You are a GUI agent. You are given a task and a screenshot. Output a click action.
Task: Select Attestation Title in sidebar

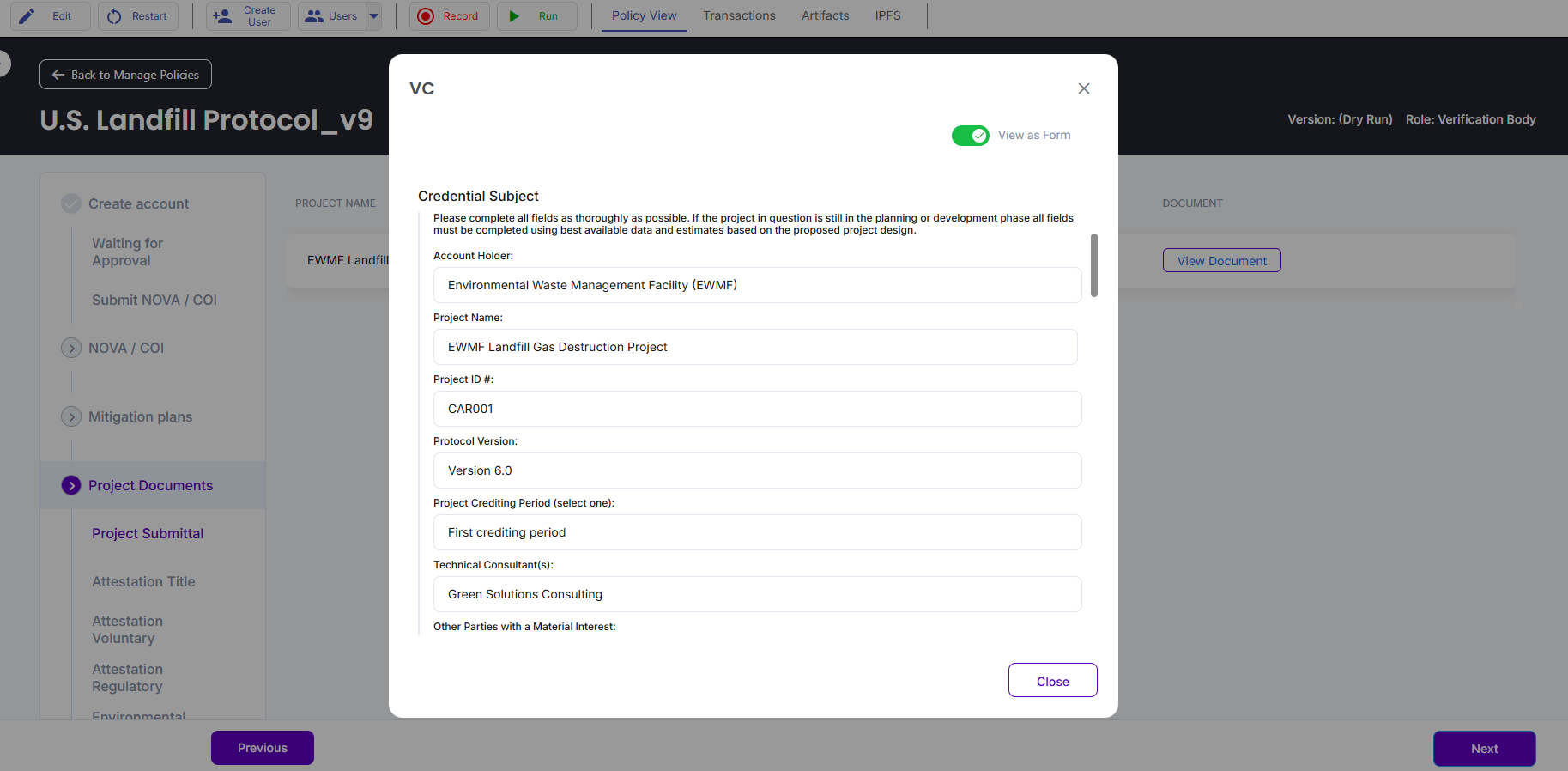point(143,581)
